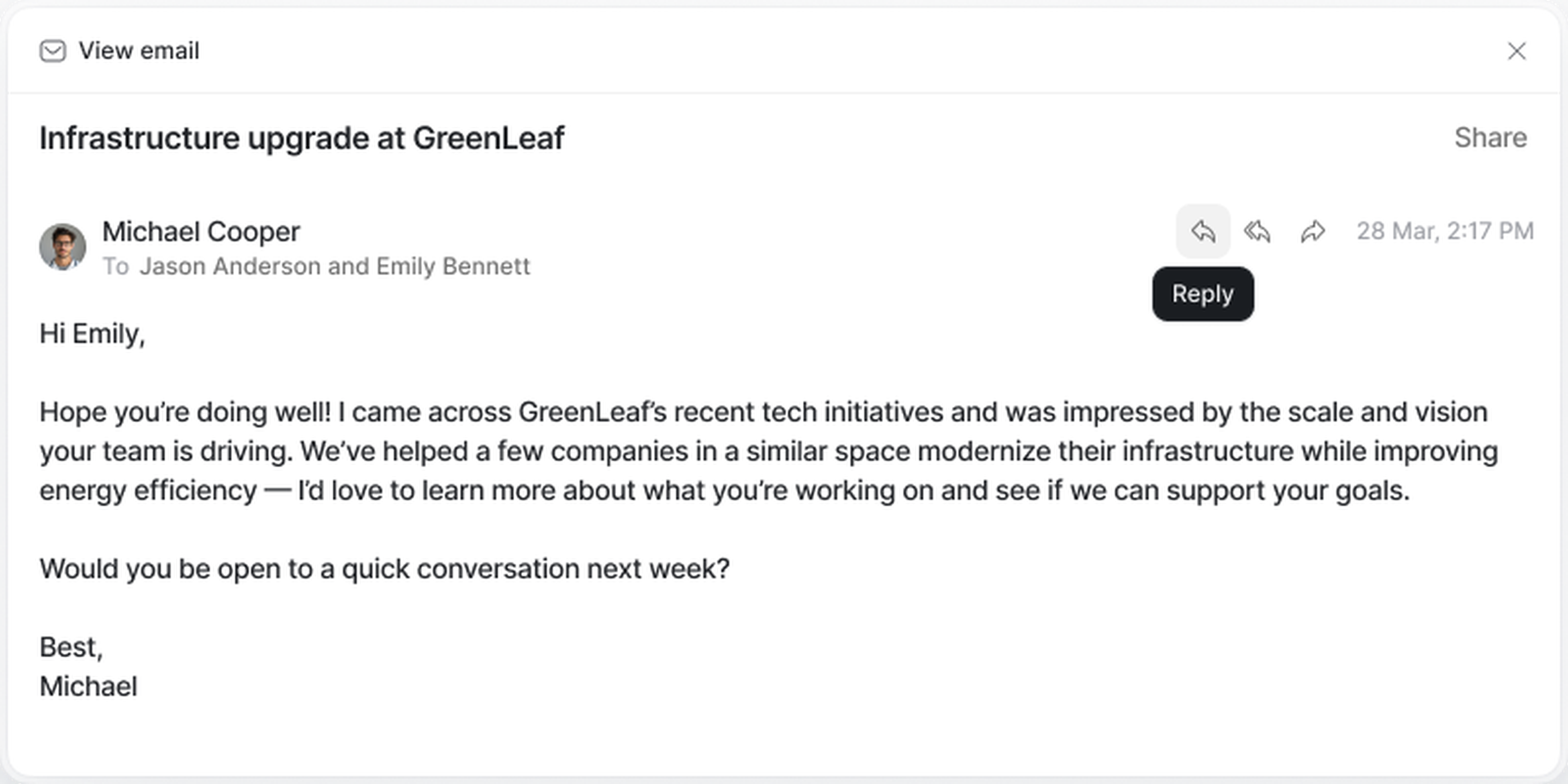Click the quick conversation next week question
This screenshot has width=1568, height=784.
tap(385, 568)
